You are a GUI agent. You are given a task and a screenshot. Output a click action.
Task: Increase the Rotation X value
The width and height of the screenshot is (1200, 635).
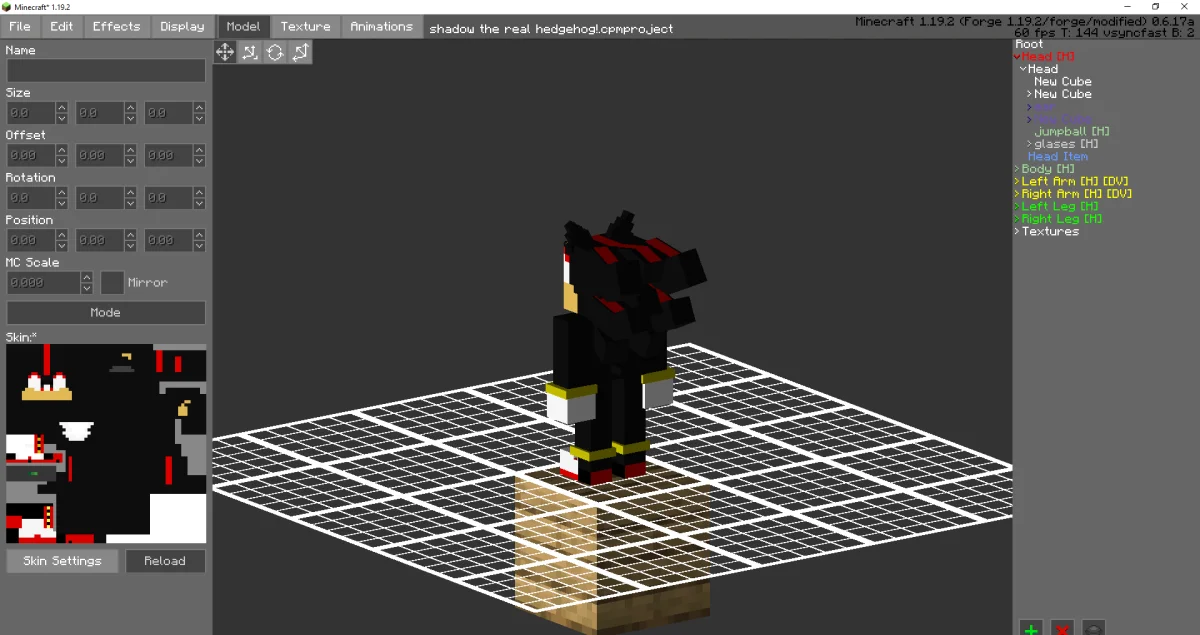(x=62, y=193)
